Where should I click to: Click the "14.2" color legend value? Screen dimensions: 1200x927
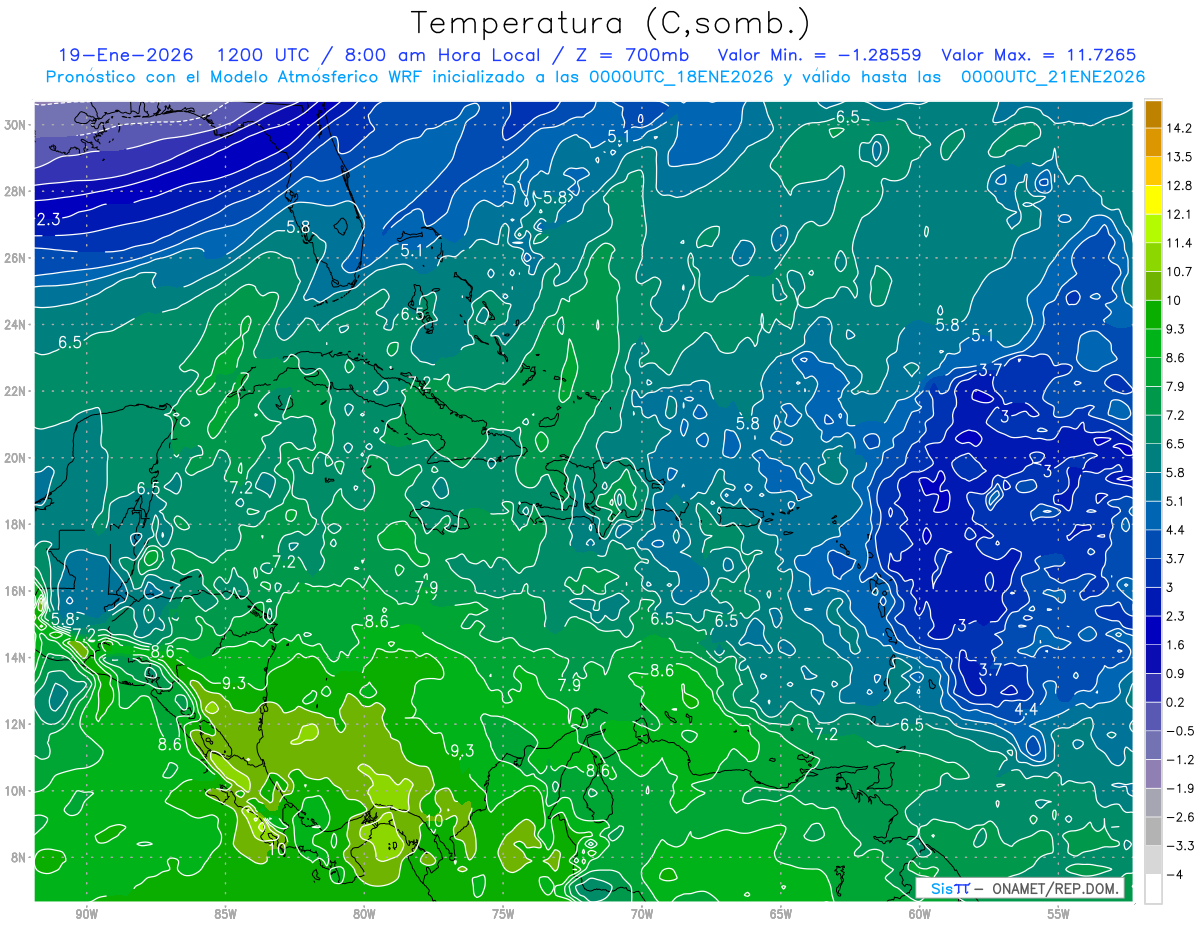tap(1178, 128)
